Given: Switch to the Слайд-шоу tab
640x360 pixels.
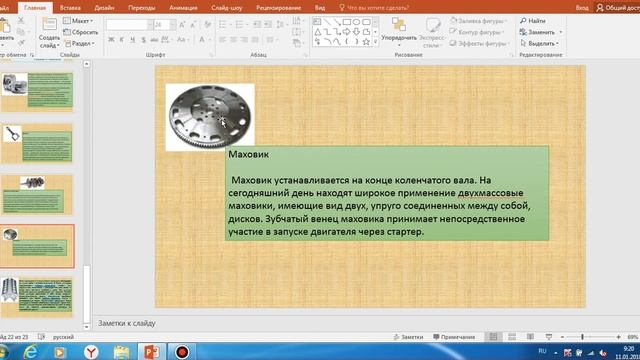Looking at the screenshot, I should 227,8.
